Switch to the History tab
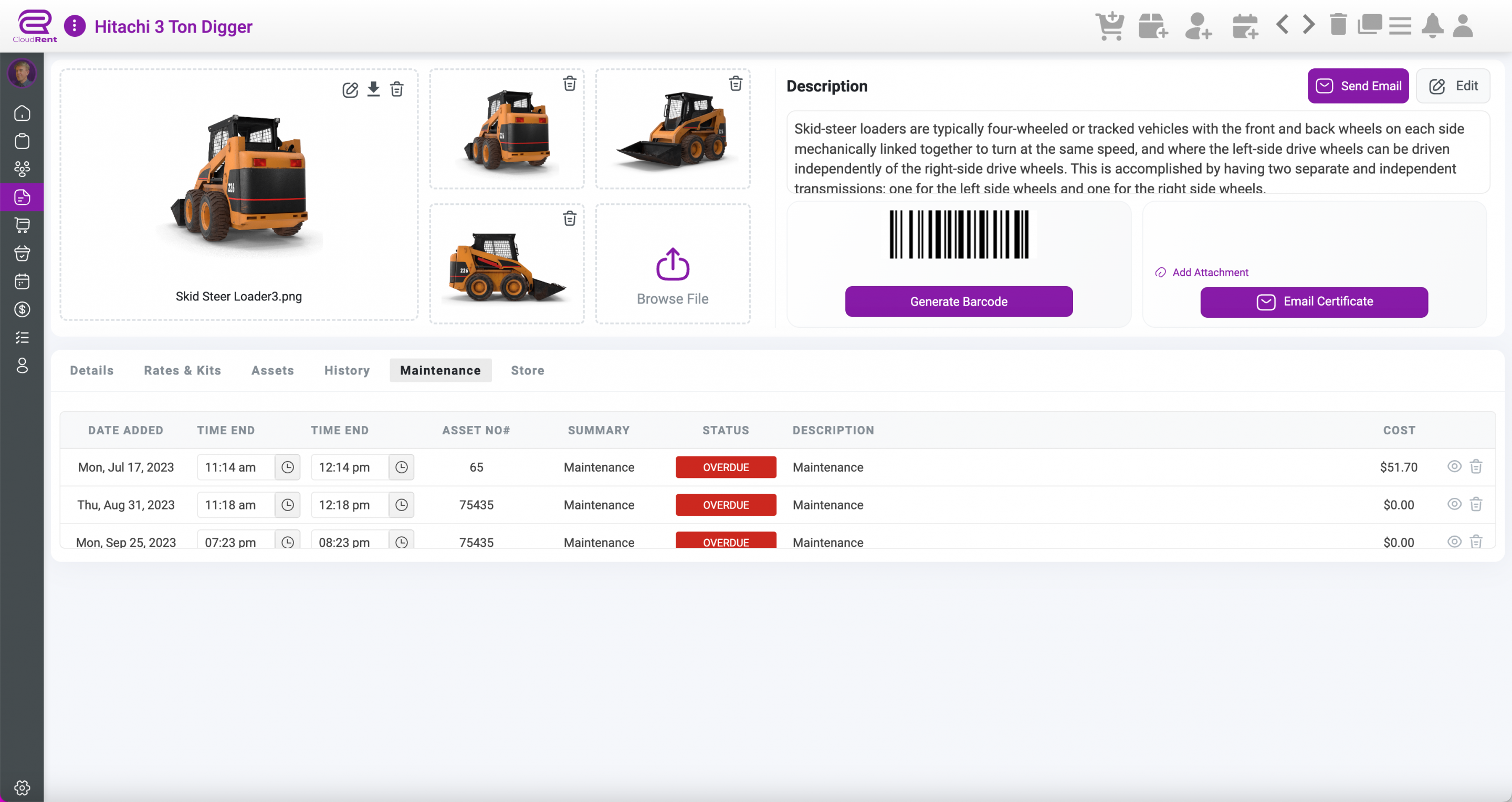The height and width of the screenshot is (802, 1512). click(x=347, y=370)
